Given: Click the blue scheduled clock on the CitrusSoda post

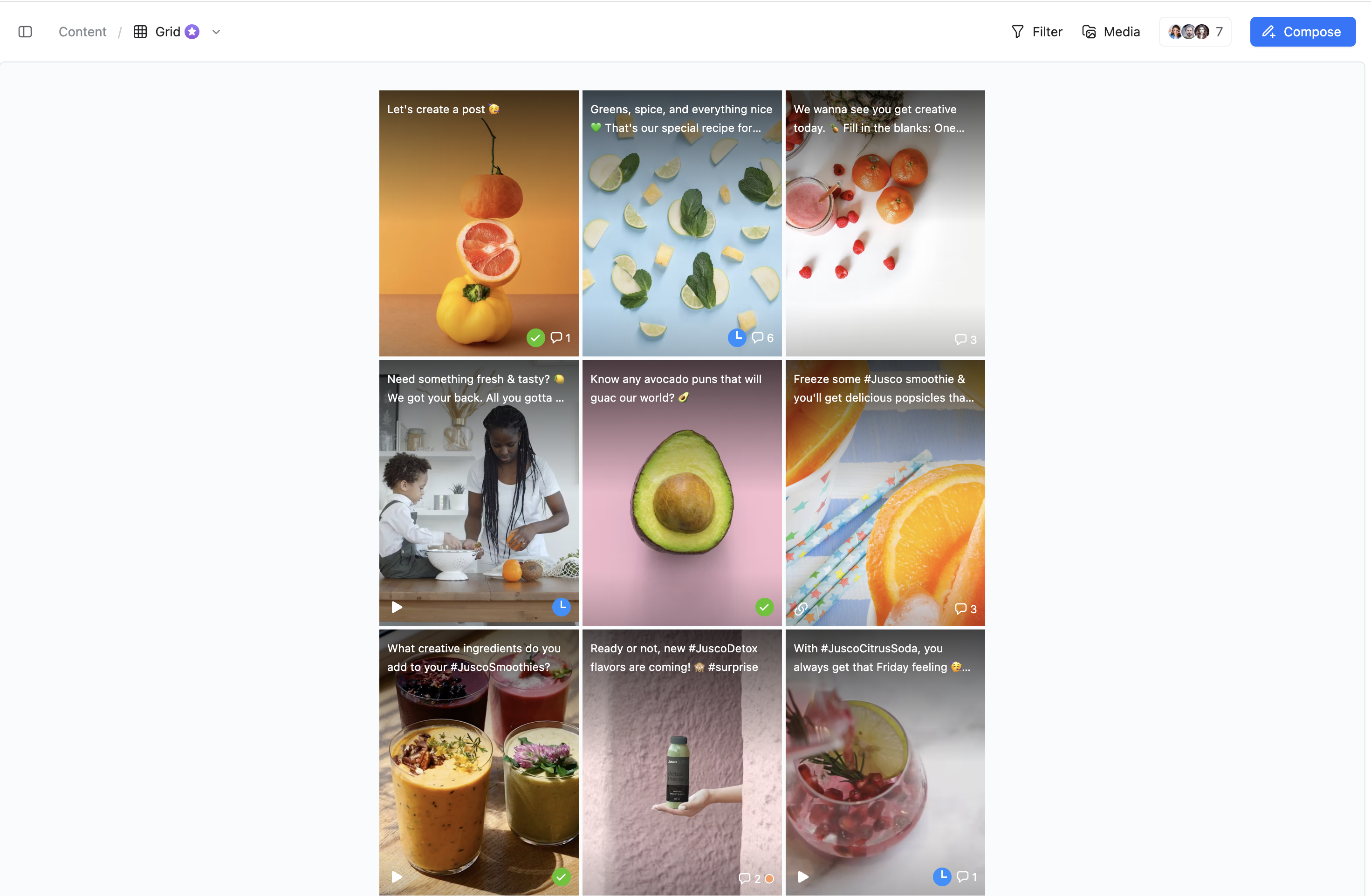Looking at the screenshot, I should 942,876.
